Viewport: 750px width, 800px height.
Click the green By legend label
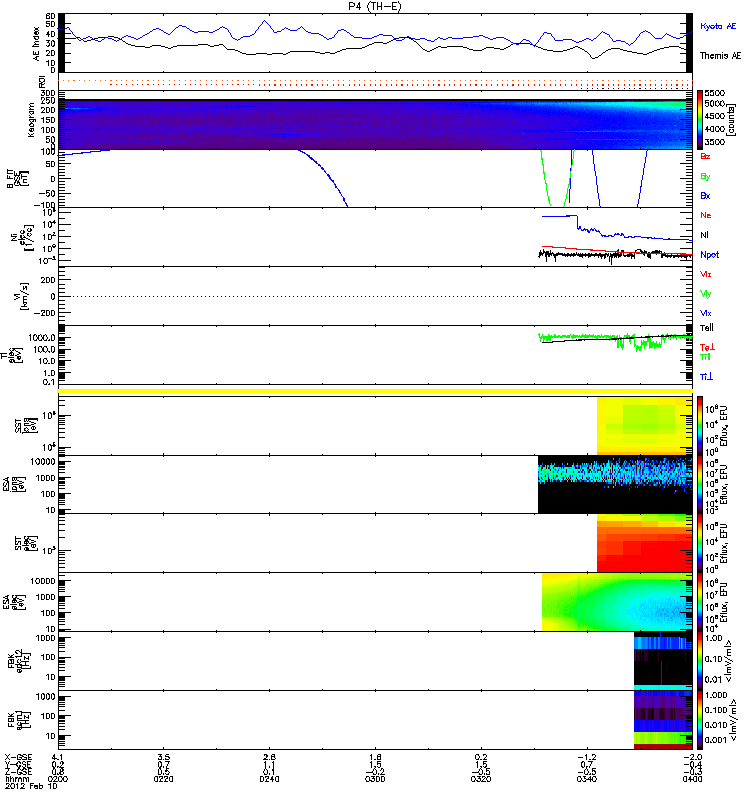(x=705, y=177)
